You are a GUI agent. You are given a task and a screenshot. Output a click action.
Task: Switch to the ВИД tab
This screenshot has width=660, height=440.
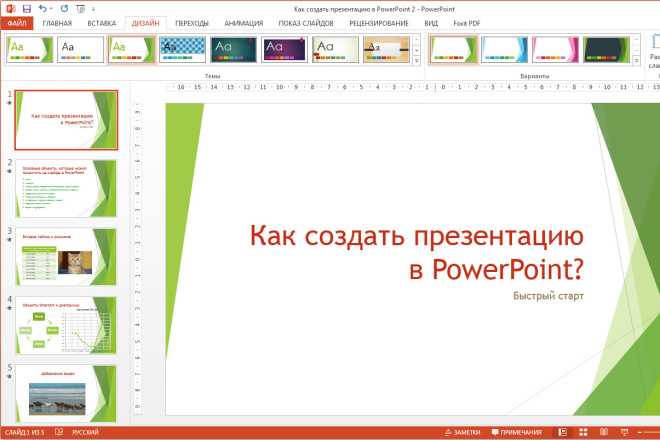click(431, 23)
